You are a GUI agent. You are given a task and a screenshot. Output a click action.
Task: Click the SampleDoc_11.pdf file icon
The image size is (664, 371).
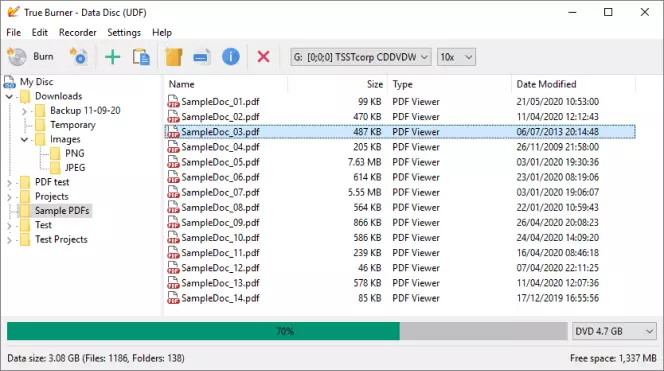[x=173, y=252]
